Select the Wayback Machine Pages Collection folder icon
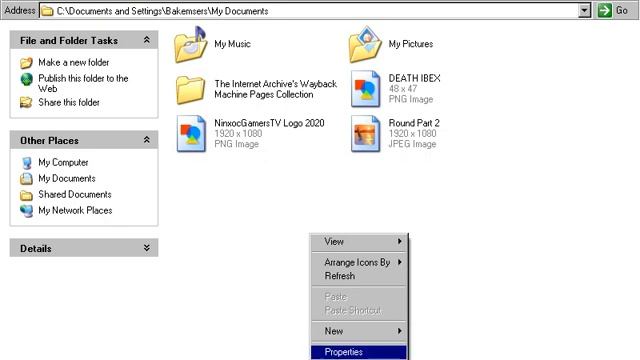 pyautogui.click(x=191, y=89)
